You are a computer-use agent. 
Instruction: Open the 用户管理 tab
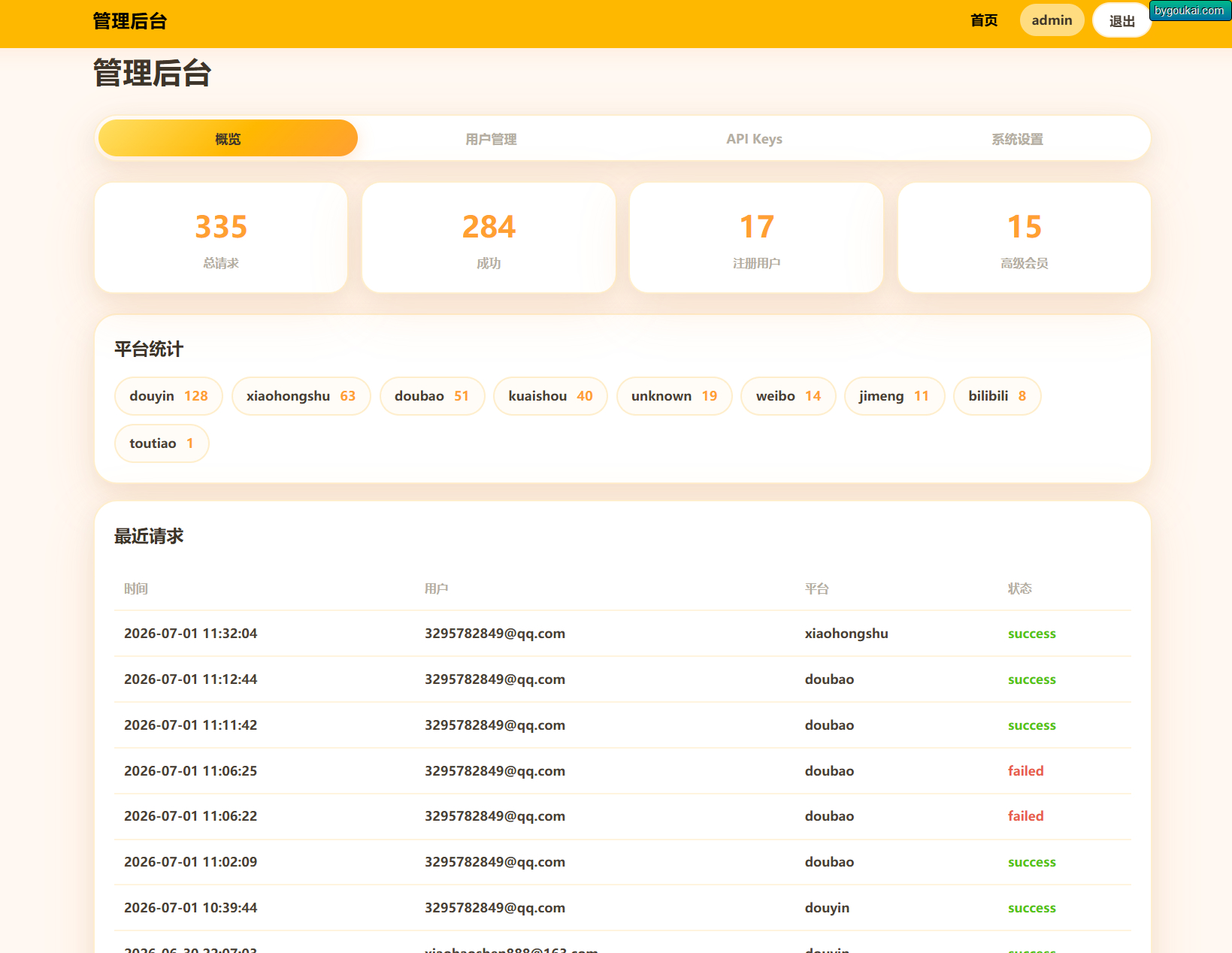(x=491, y=138)
